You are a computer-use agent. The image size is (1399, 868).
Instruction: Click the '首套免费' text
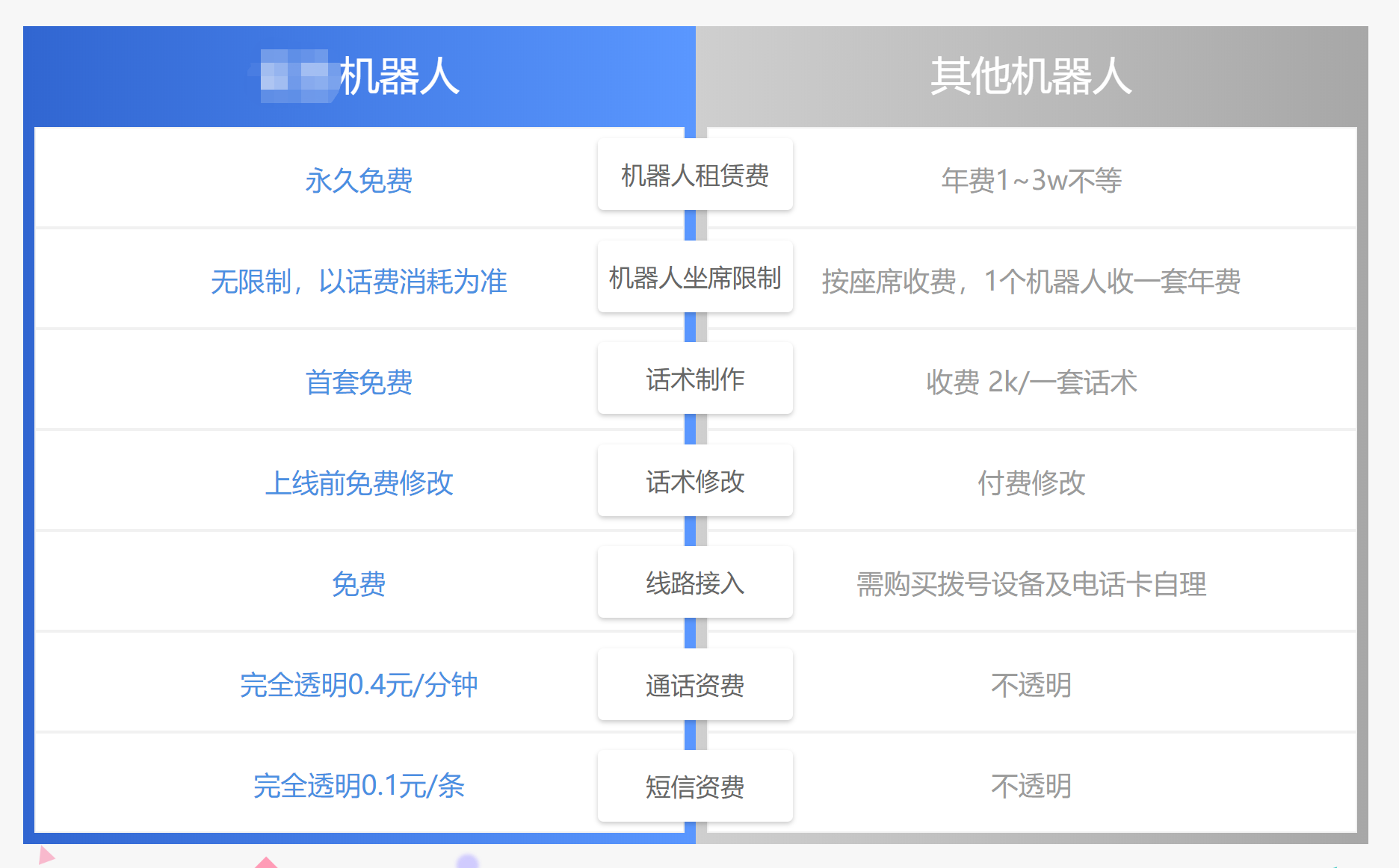click(x=359, y=382)
